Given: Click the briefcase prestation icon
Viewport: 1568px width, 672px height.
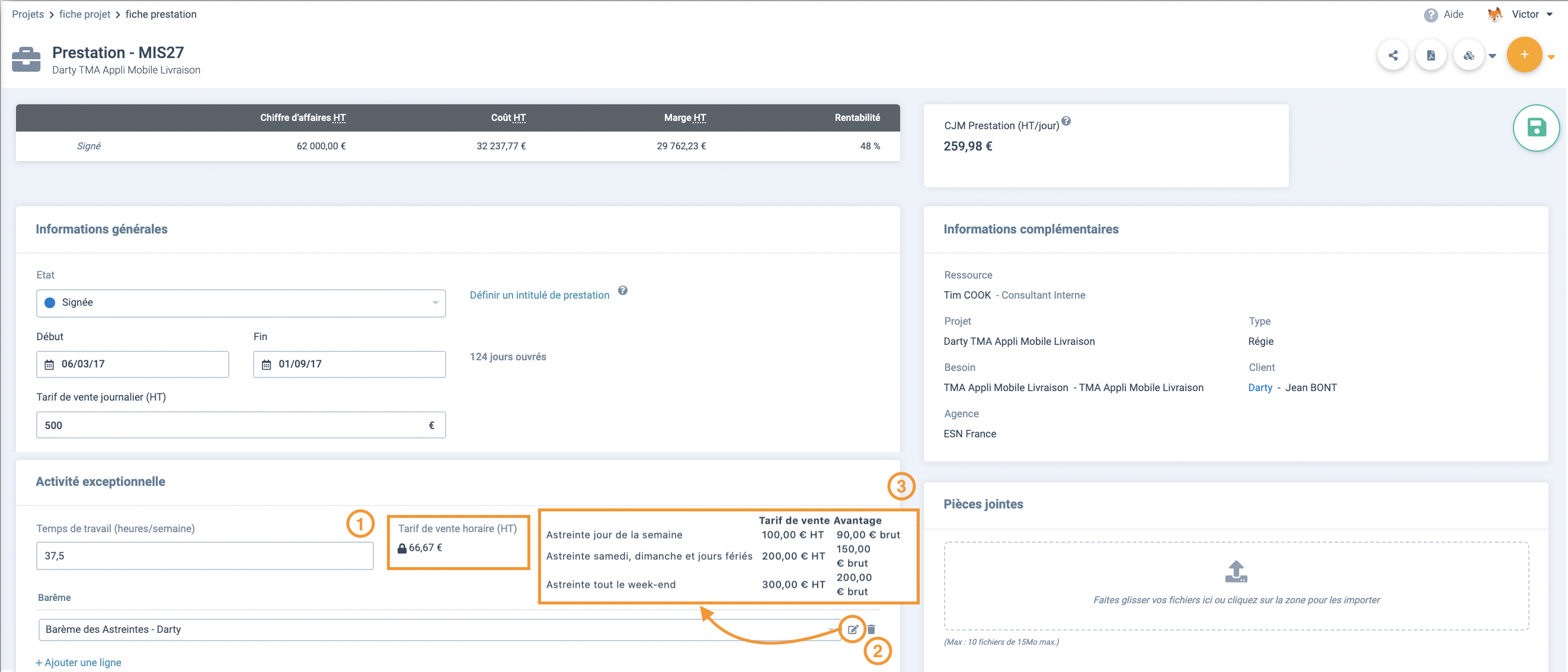Looking at the screenshot, I should [x=26, y=60].
